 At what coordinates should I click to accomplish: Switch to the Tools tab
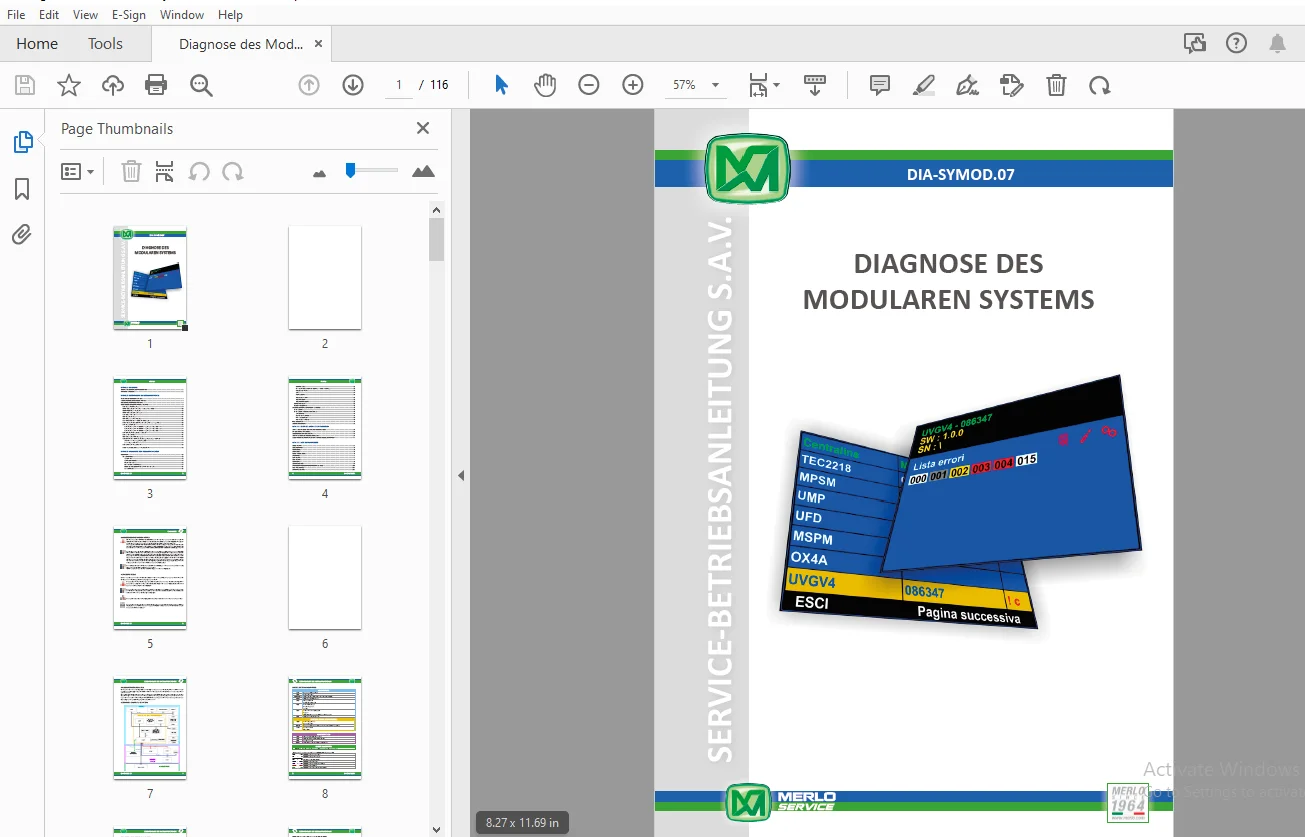pyautogui.click(x=105, y=44)
